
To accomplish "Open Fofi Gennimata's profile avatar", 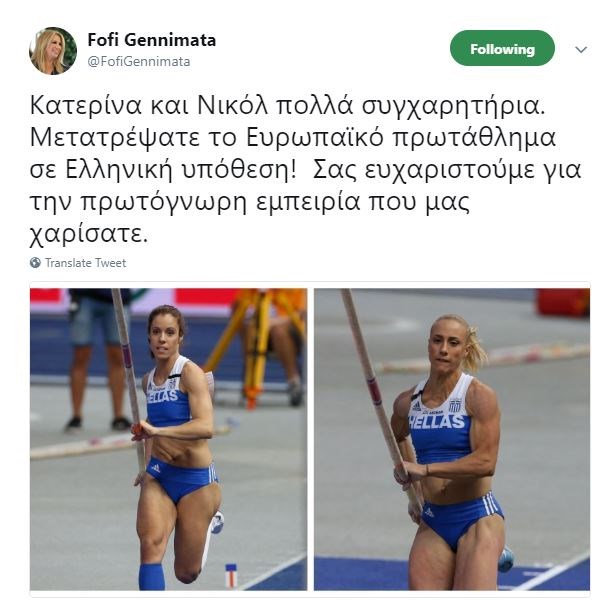I will click(53, 51).
